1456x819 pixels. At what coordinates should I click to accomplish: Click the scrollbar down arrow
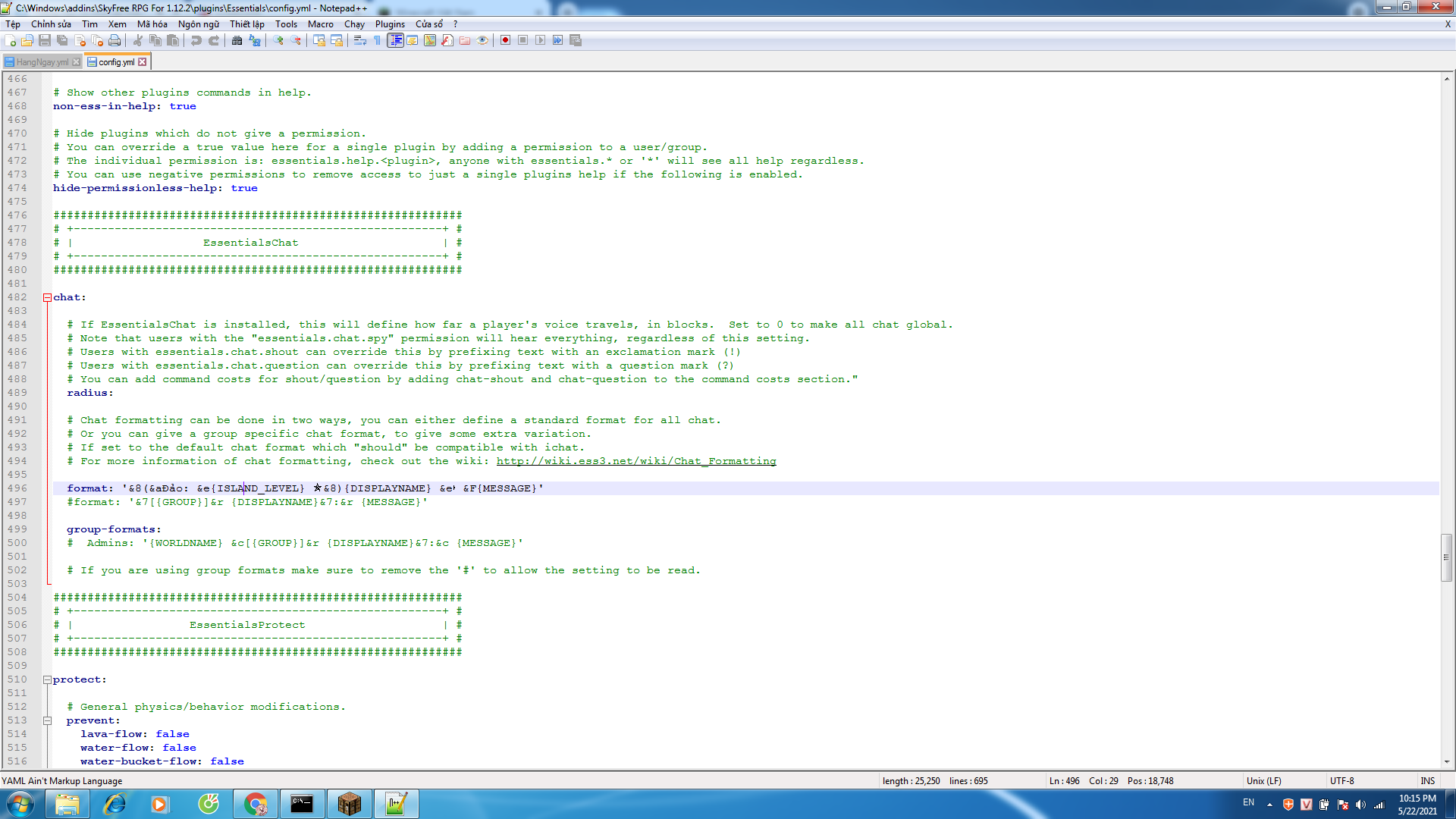click(x=1447, y=761)
